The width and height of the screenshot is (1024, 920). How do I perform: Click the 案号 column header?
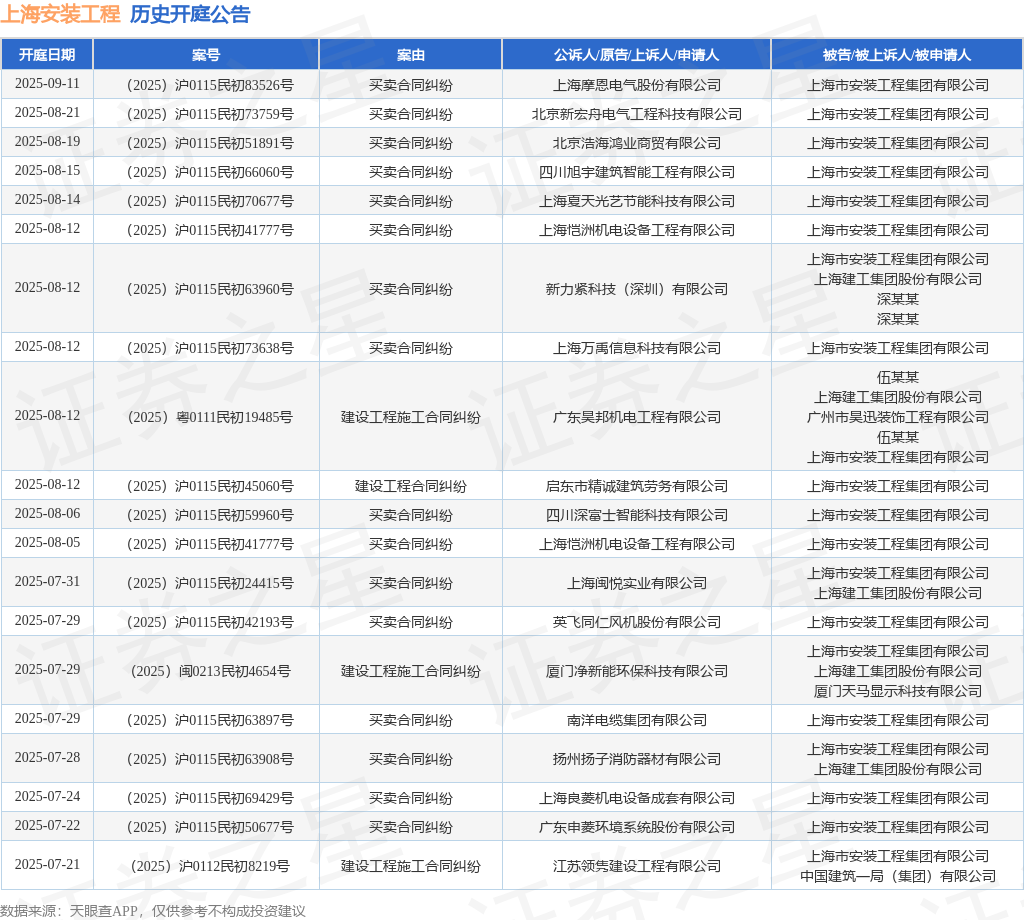click(206, 55)
